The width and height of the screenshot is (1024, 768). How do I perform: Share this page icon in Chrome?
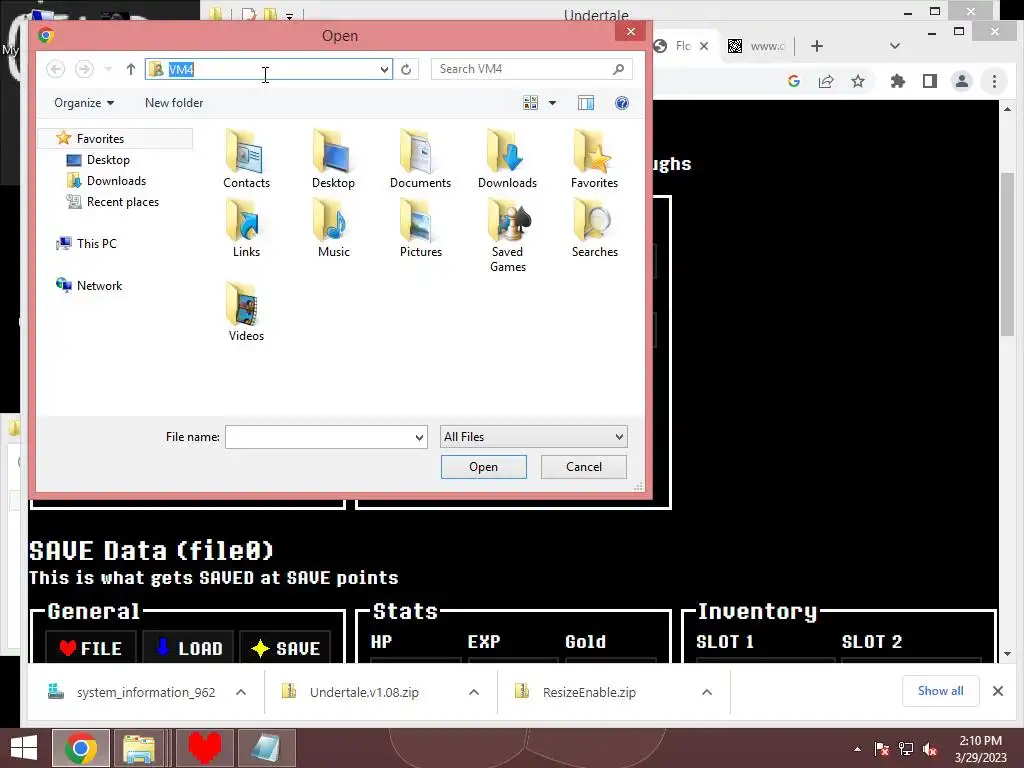[825, 81]
